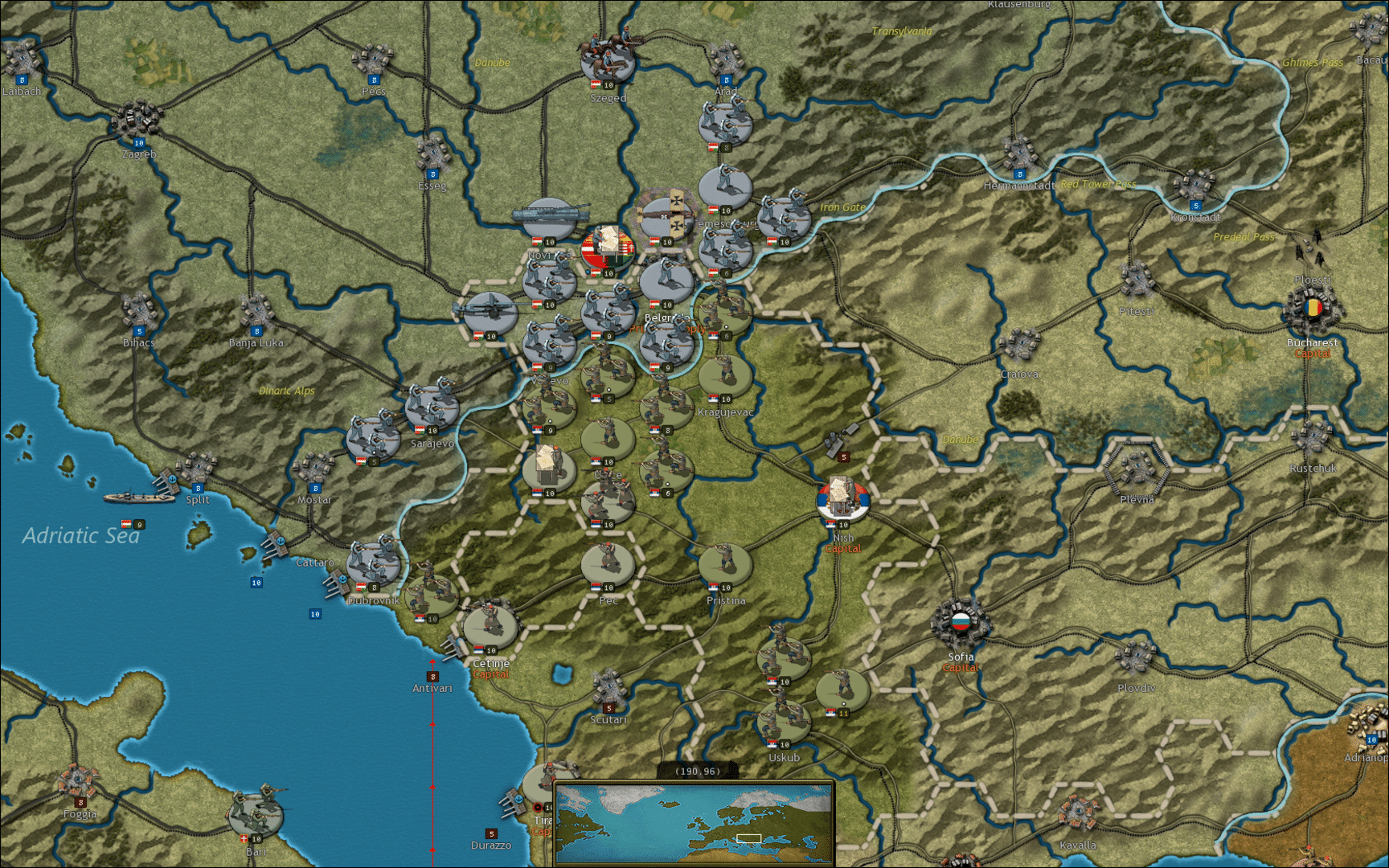
Task: Select the Serbian HQ unit at Nish
Action: [x=842, y=499]
